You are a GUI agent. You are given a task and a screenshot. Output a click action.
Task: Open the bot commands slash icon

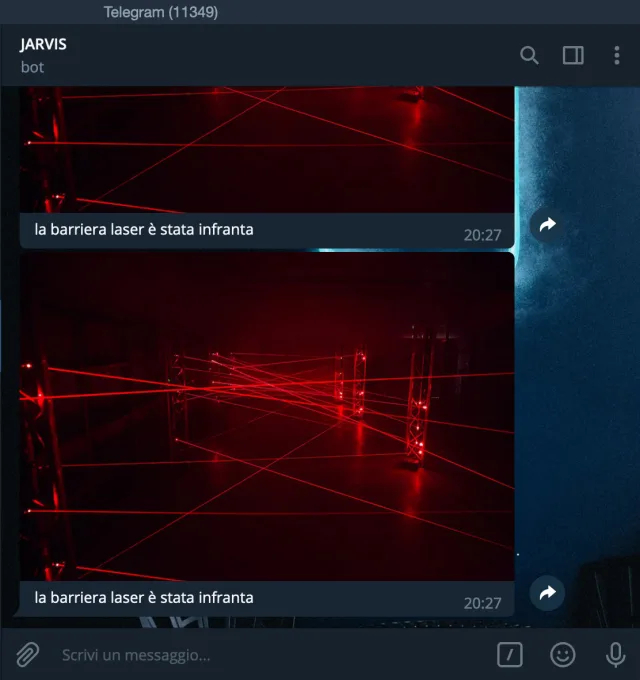pos(509,654)
